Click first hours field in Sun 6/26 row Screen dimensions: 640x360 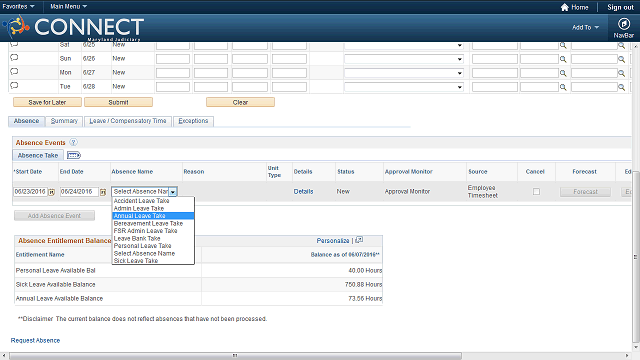point(173,59)
